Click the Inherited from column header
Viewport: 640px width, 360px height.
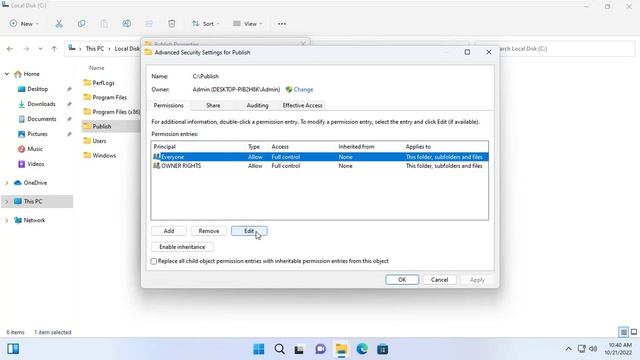coord(356,147)
